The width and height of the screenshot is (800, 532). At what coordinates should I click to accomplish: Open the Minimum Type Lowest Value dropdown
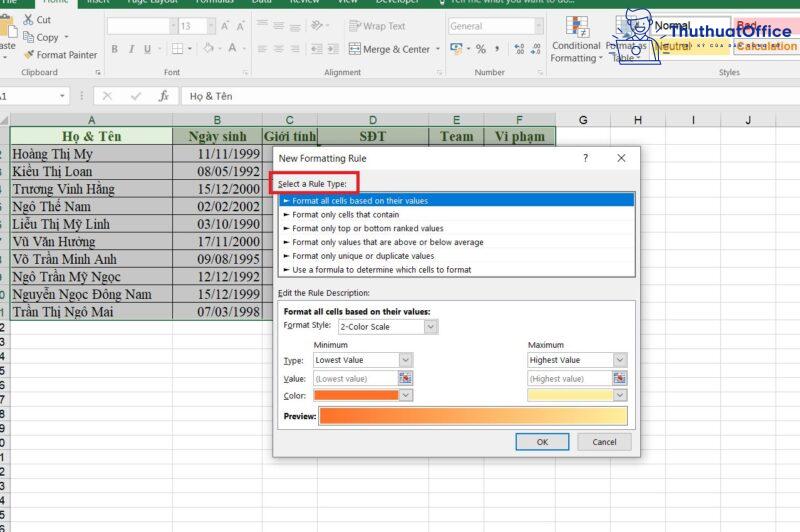tap(406, 360)
